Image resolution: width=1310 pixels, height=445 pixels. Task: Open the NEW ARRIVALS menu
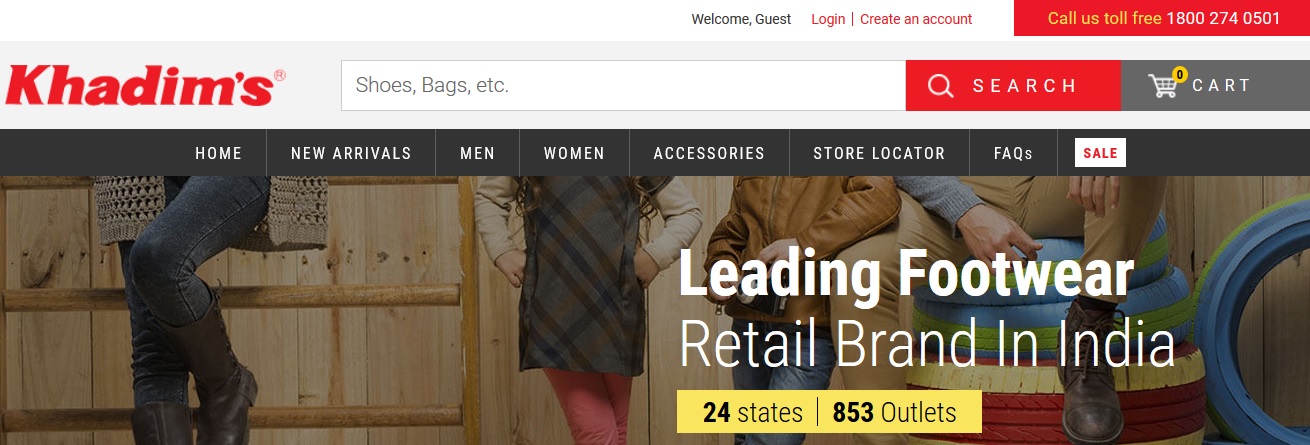(351, 153)
